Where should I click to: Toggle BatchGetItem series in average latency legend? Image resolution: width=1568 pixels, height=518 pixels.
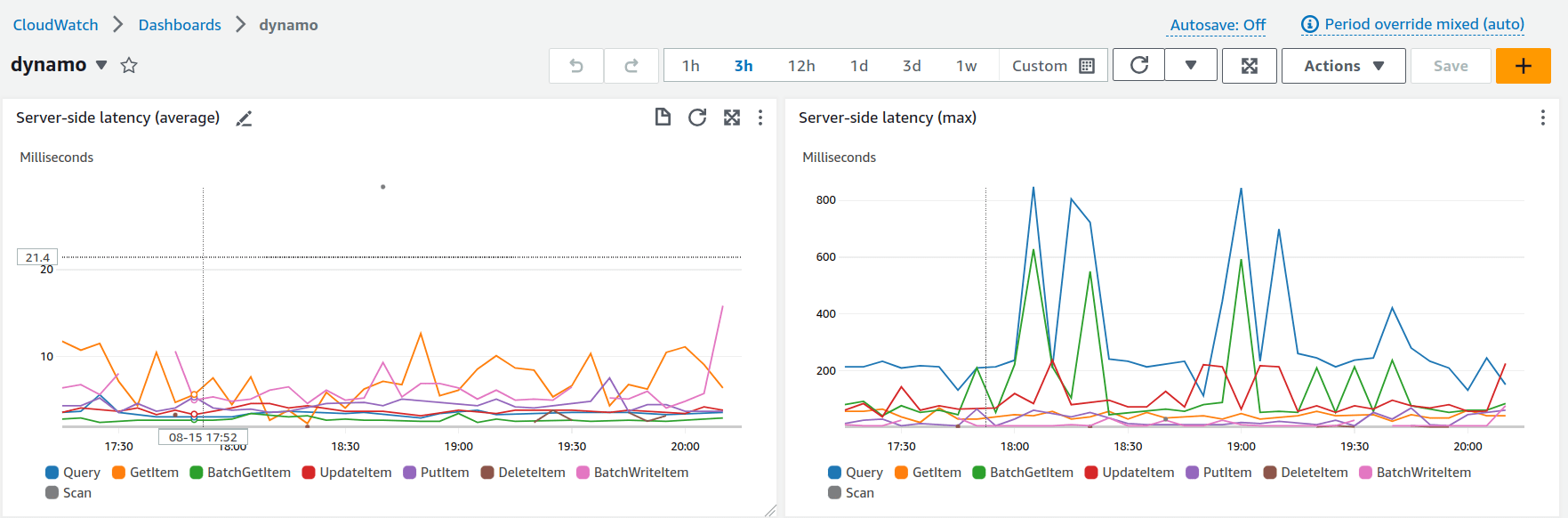click(240, 473)
